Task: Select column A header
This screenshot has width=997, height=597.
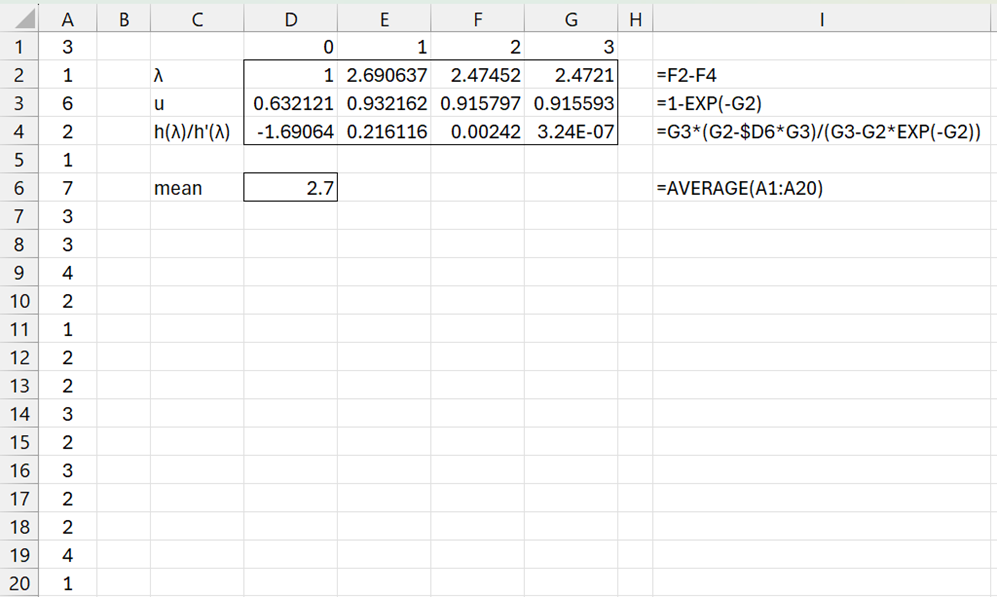Action: pyautogui.click(x=68, y=18)
